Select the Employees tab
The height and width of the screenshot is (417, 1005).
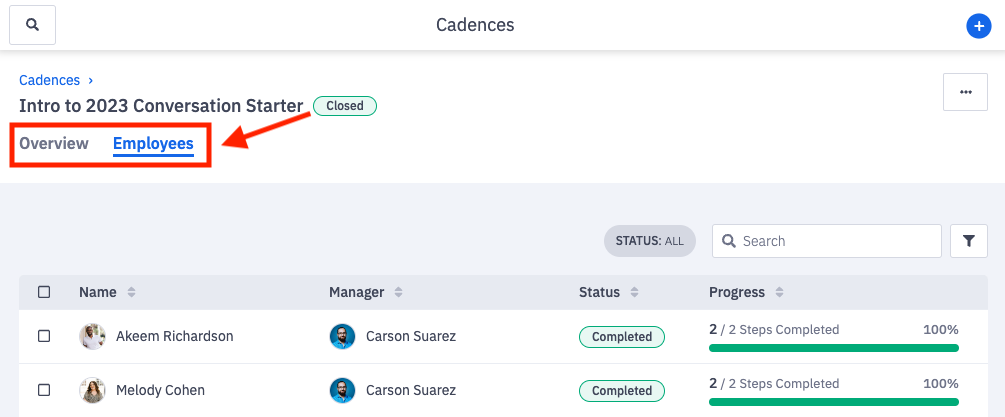click(x=153, y=143)
